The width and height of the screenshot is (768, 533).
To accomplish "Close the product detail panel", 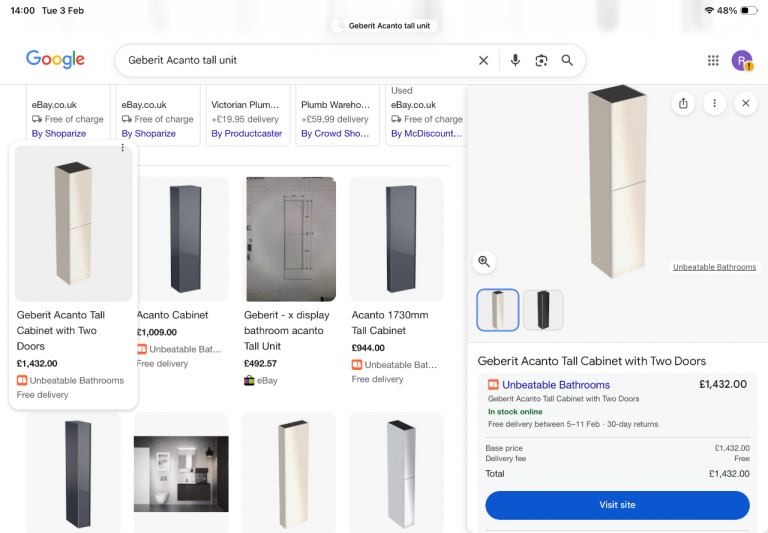I will click(x=745, y=103).
